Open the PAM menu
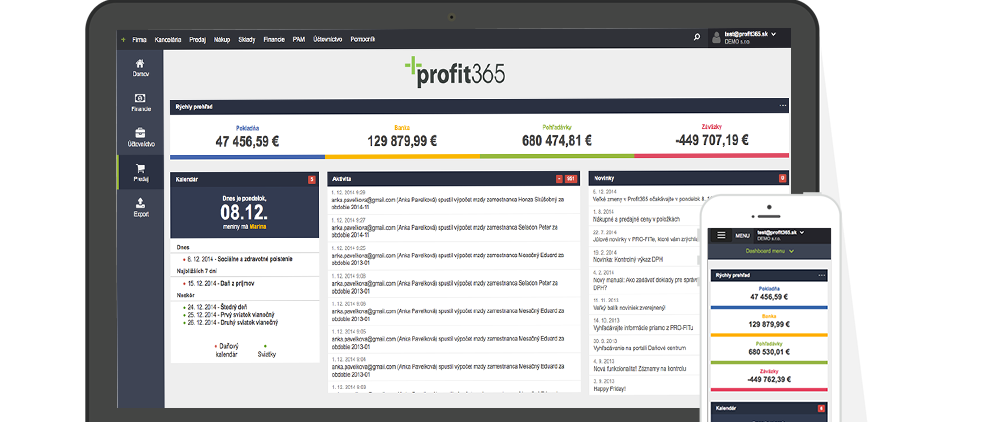Viewport: 1000px width, 422px height. [x=298, y=40]
